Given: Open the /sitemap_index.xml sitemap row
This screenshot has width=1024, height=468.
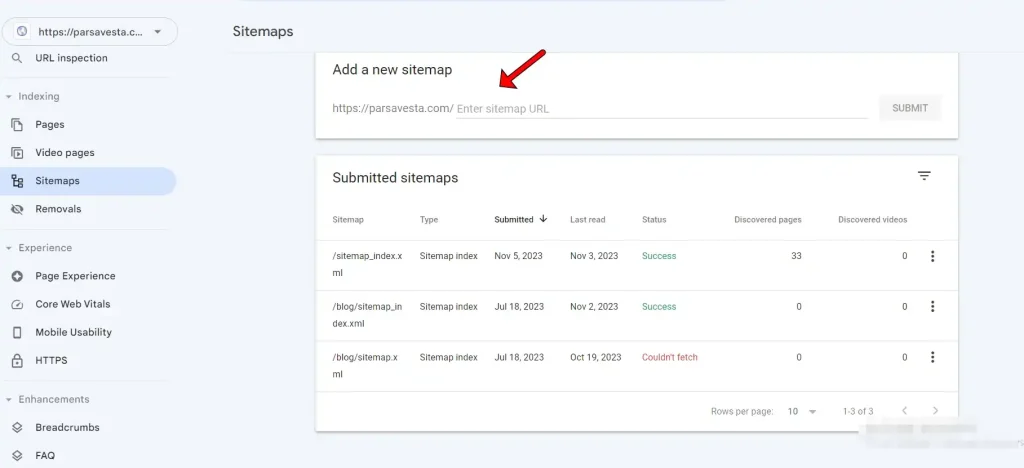Looking at the screenshot, I should tap(637, 265).
